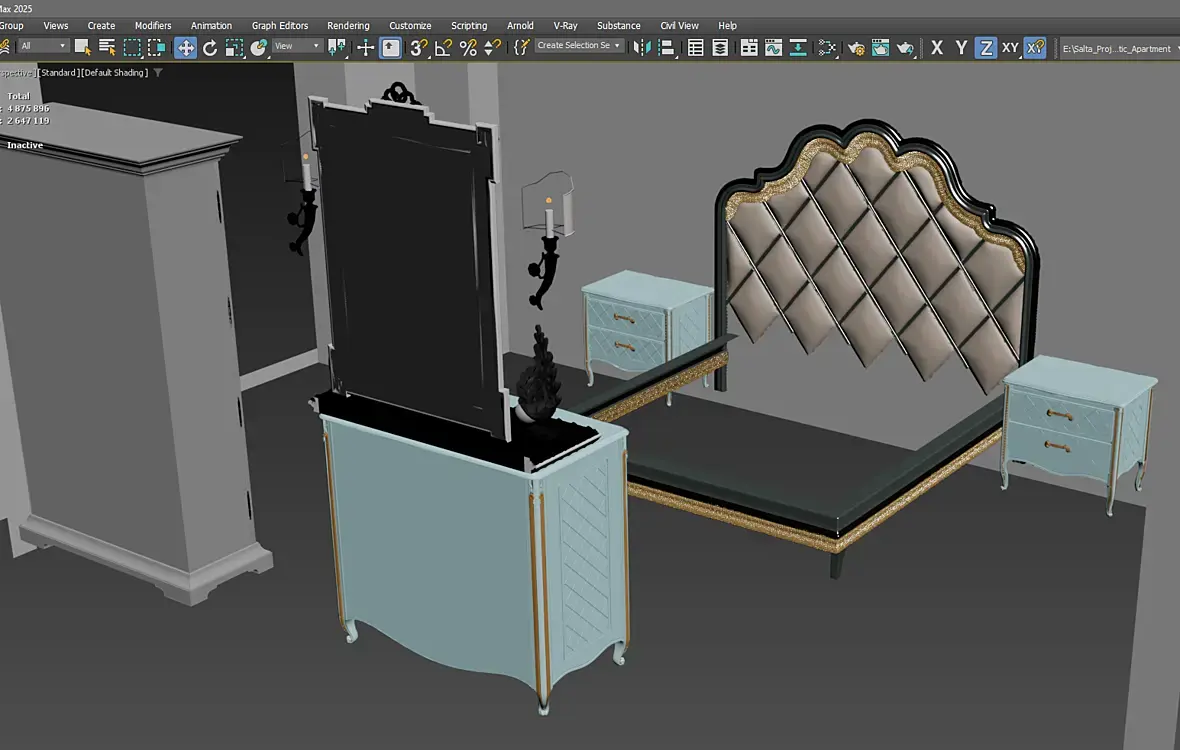Open the Render Setup teapot icon
The height and width of the screenshot is (750, 1180).
856,47
